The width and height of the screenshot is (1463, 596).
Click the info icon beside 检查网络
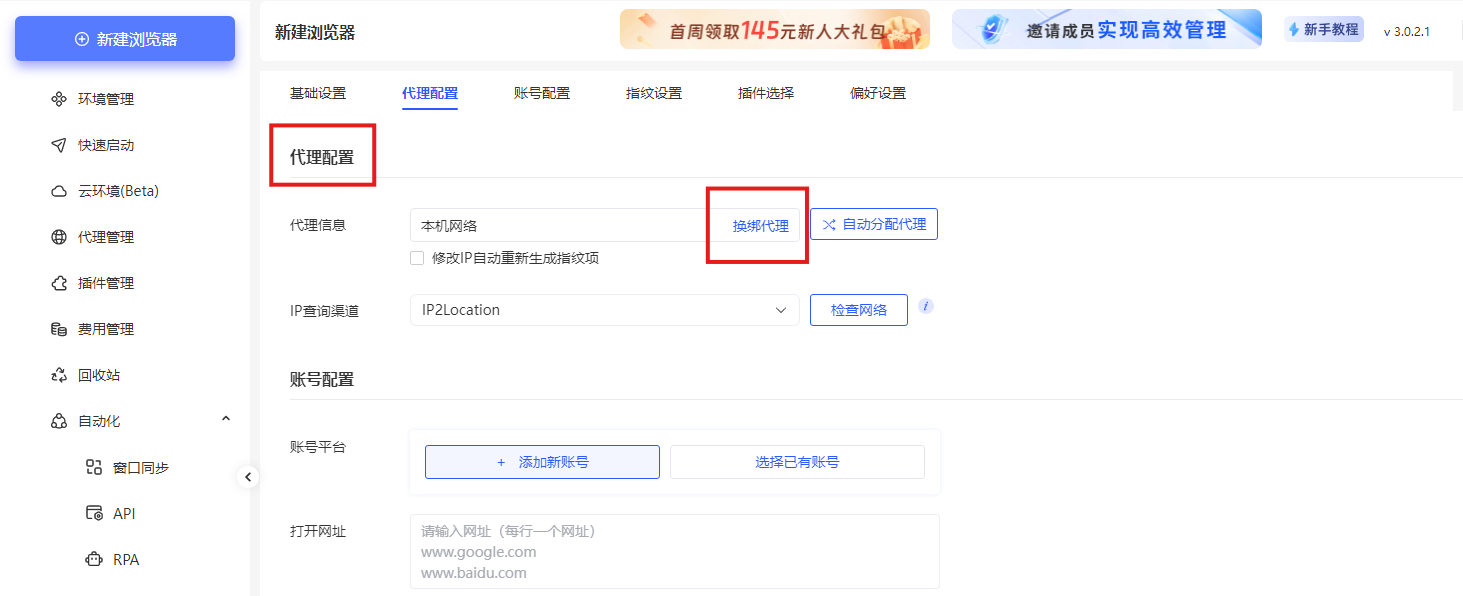click(925, 306)
